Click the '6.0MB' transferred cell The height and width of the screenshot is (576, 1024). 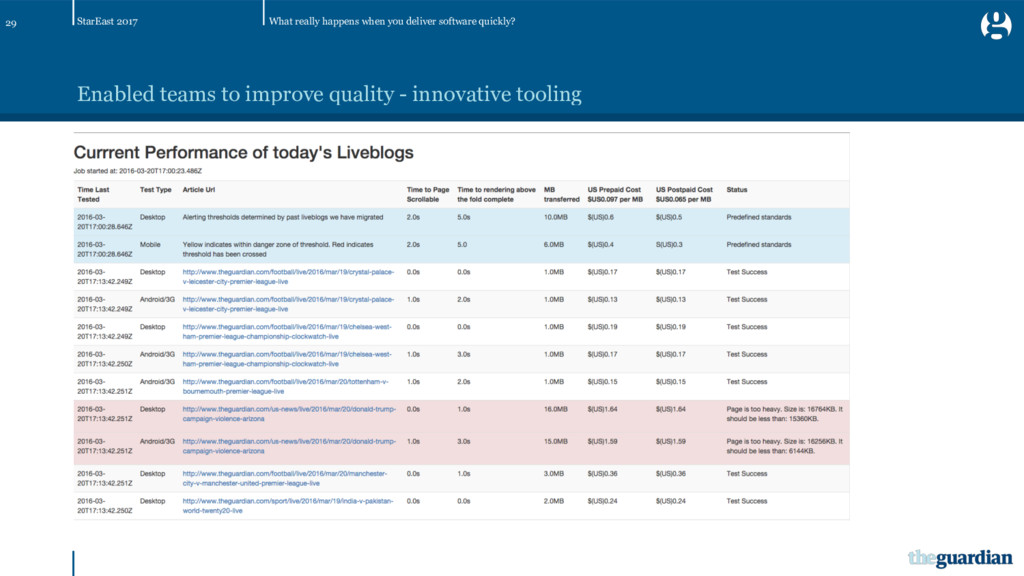coord(554,245)
